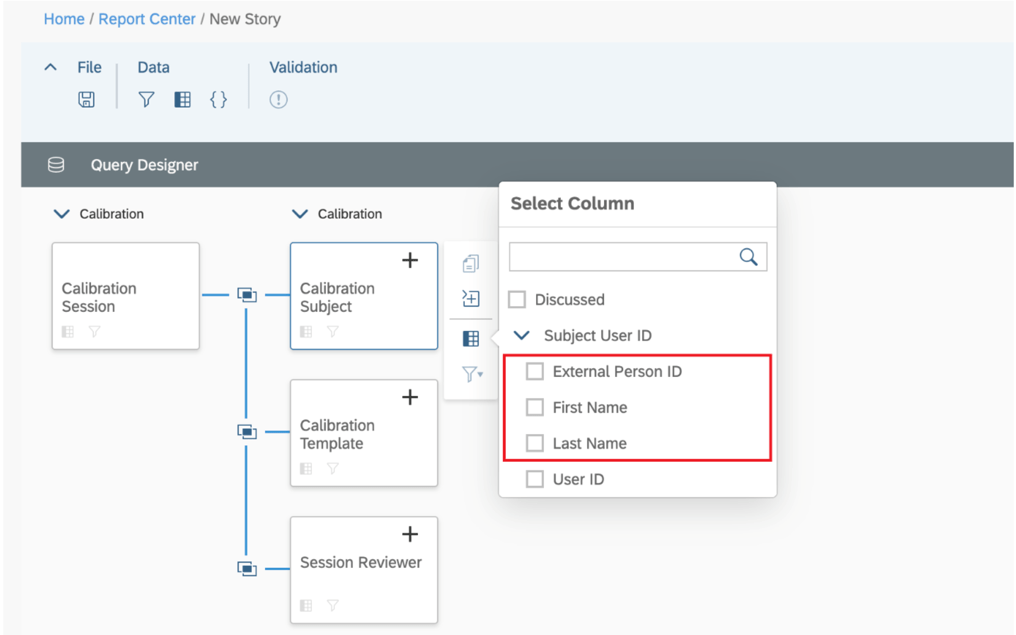This screenshot has height=635, width=1016.
Task: Click the join icon between Session and Subject
Action: point(247,295)
